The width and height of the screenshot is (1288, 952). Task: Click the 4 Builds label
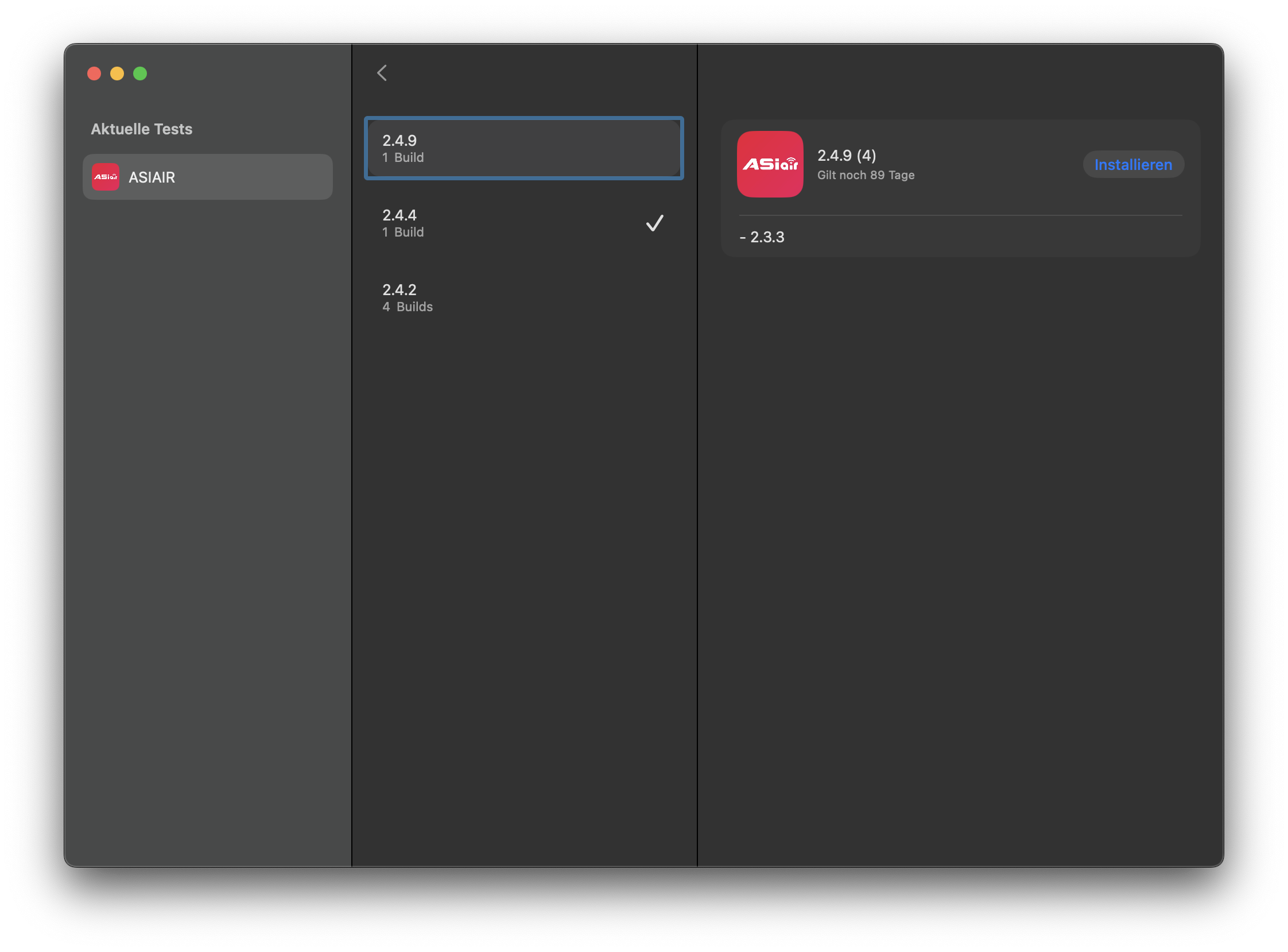(408, 307)
